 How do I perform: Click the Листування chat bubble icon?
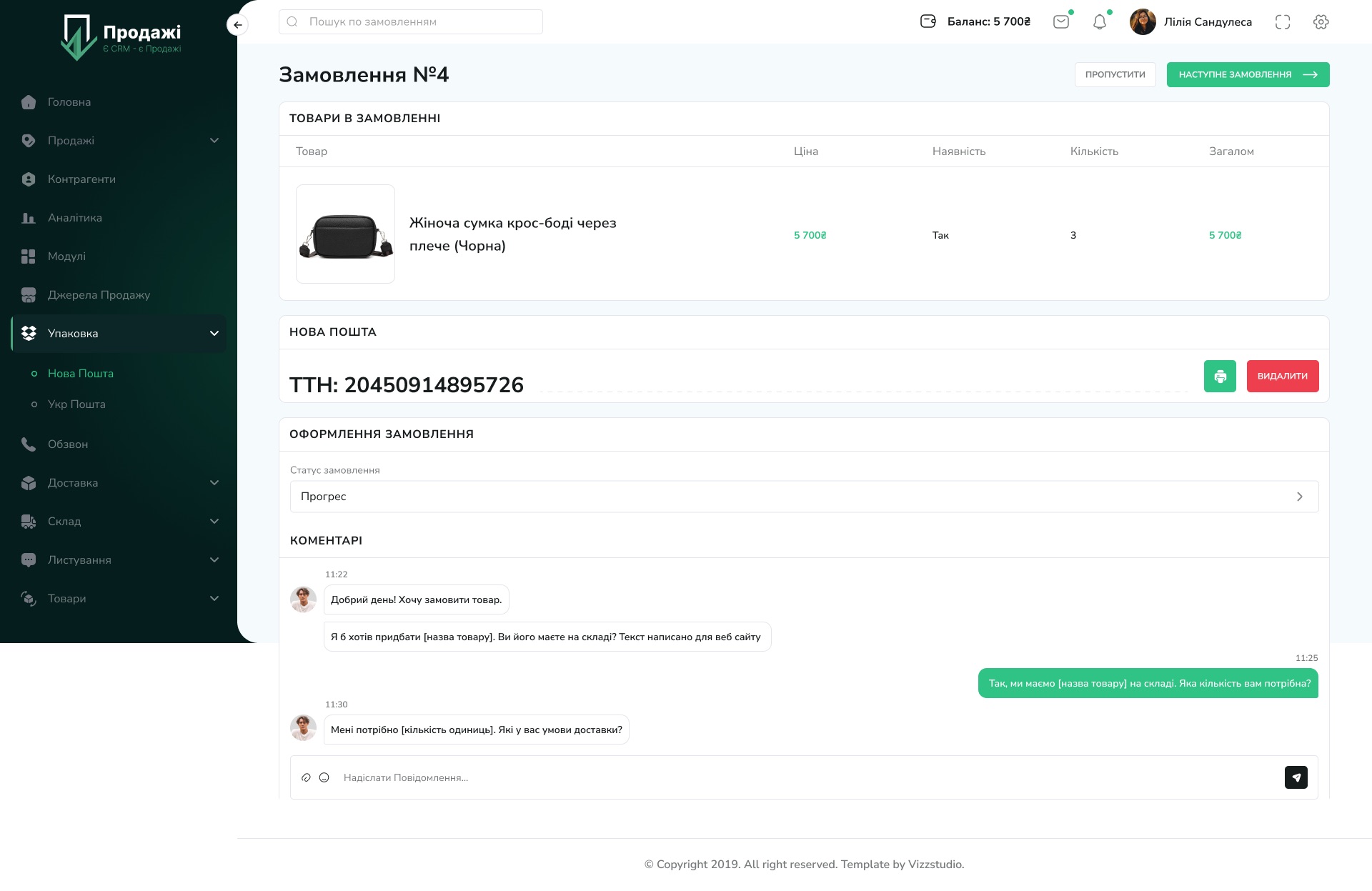(29, 560)
